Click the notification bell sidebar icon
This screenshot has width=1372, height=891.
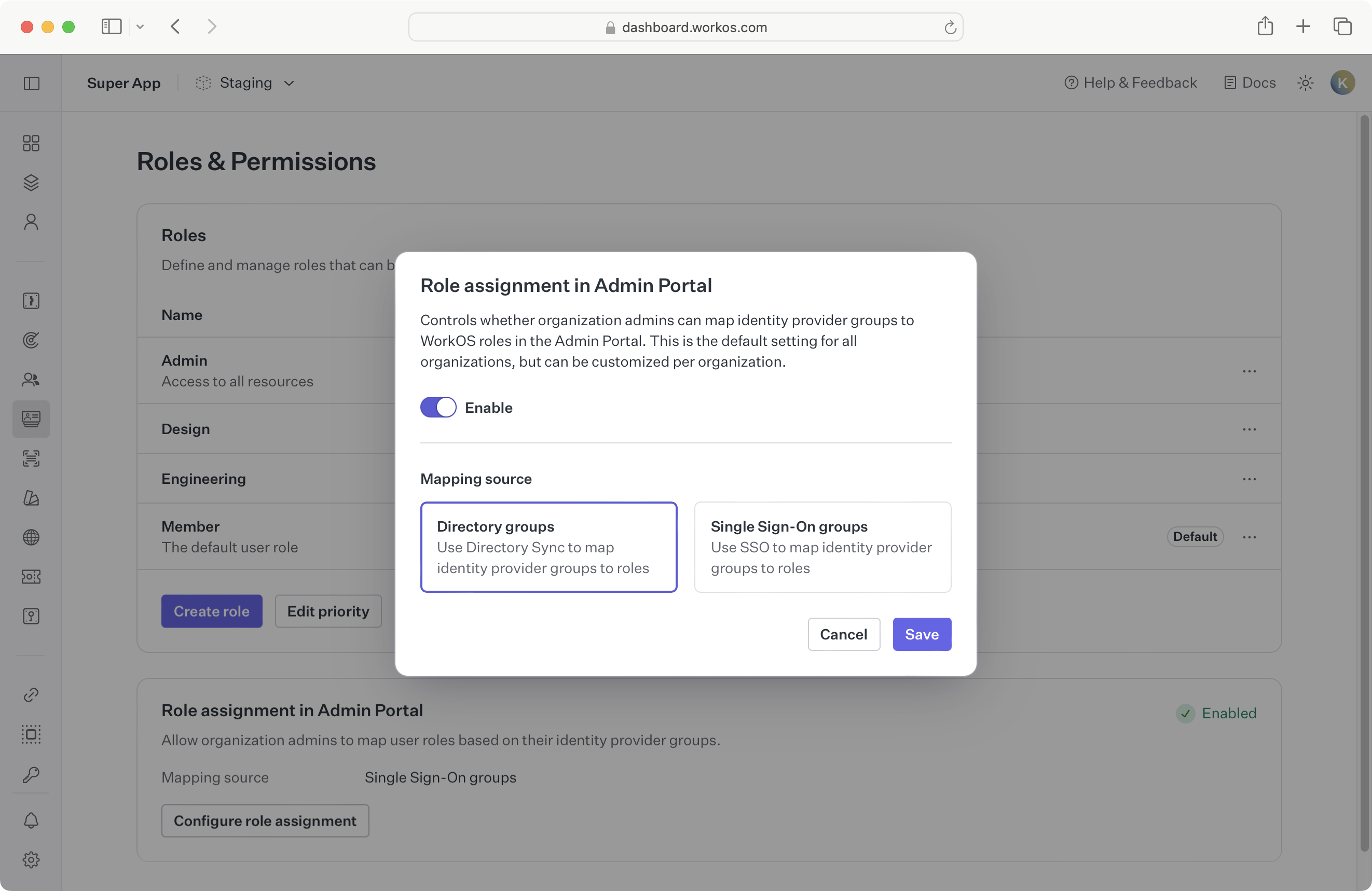(x=31, y=820)
